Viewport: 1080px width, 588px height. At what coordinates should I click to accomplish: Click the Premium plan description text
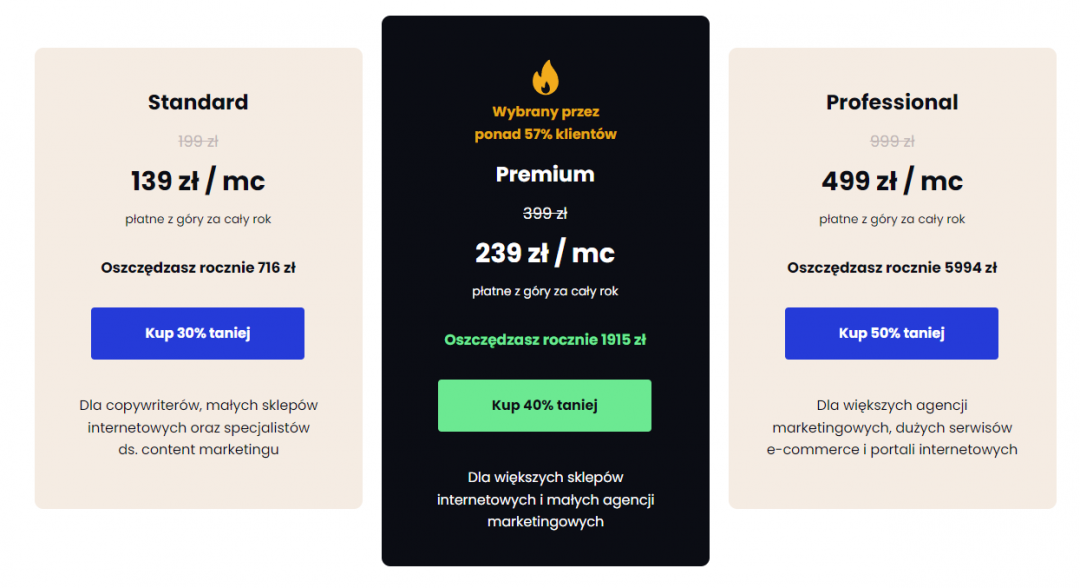(x=545, y=499)
